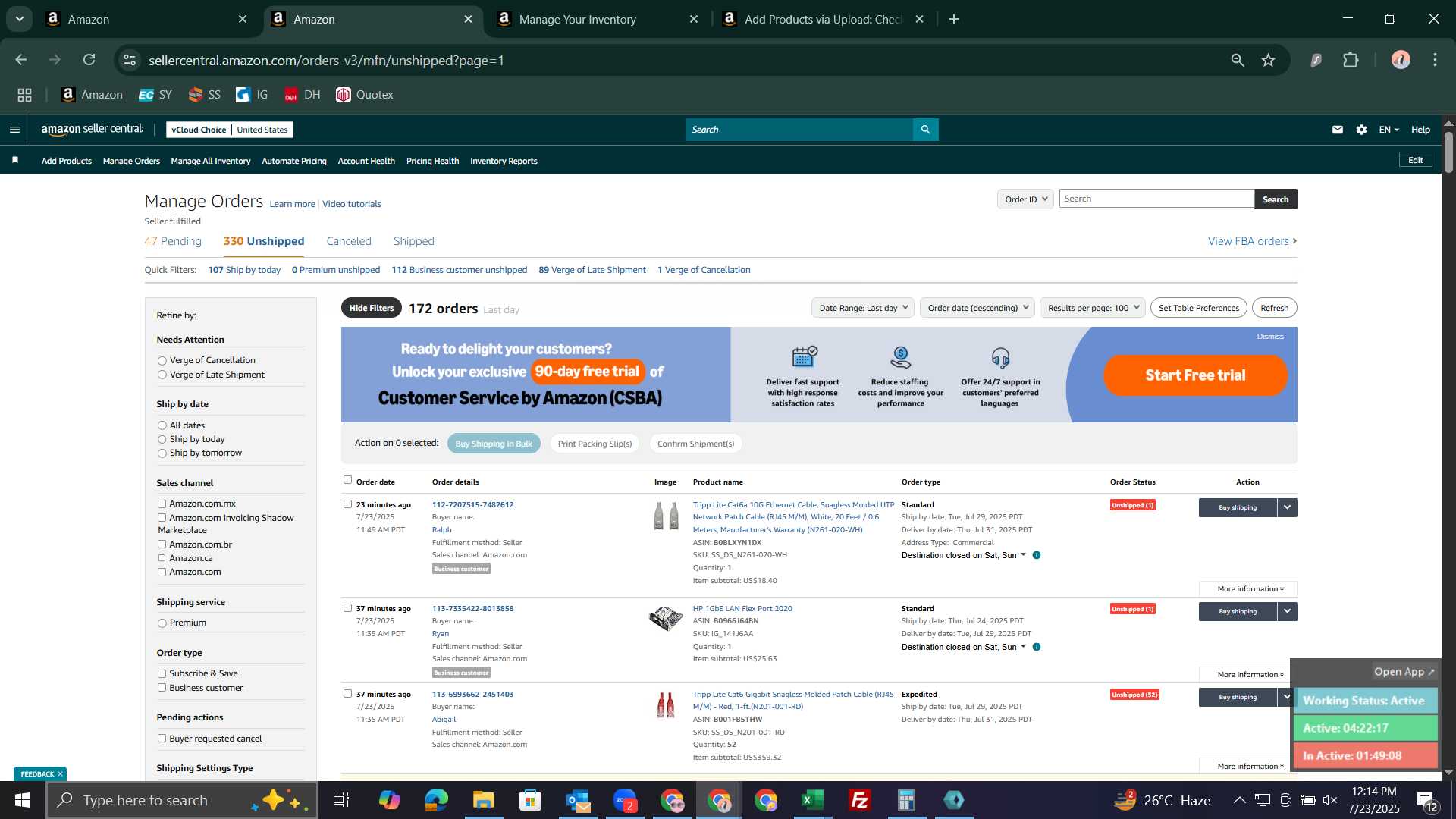Click the Start Free trial button

(1196, 375)
